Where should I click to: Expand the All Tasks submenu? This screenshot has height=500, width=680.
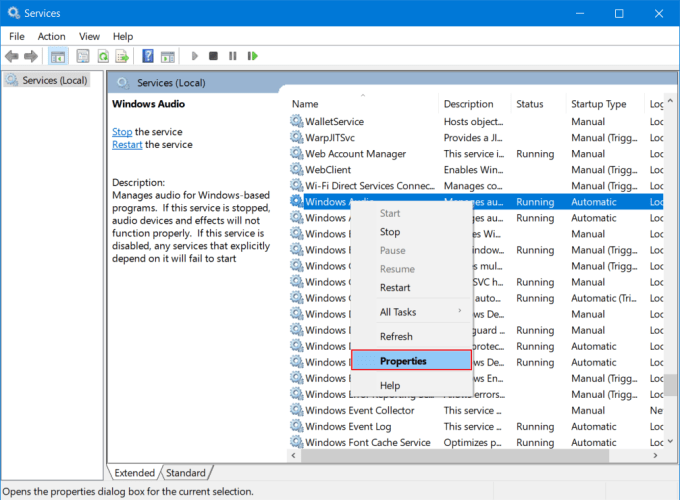click(411, 312)
